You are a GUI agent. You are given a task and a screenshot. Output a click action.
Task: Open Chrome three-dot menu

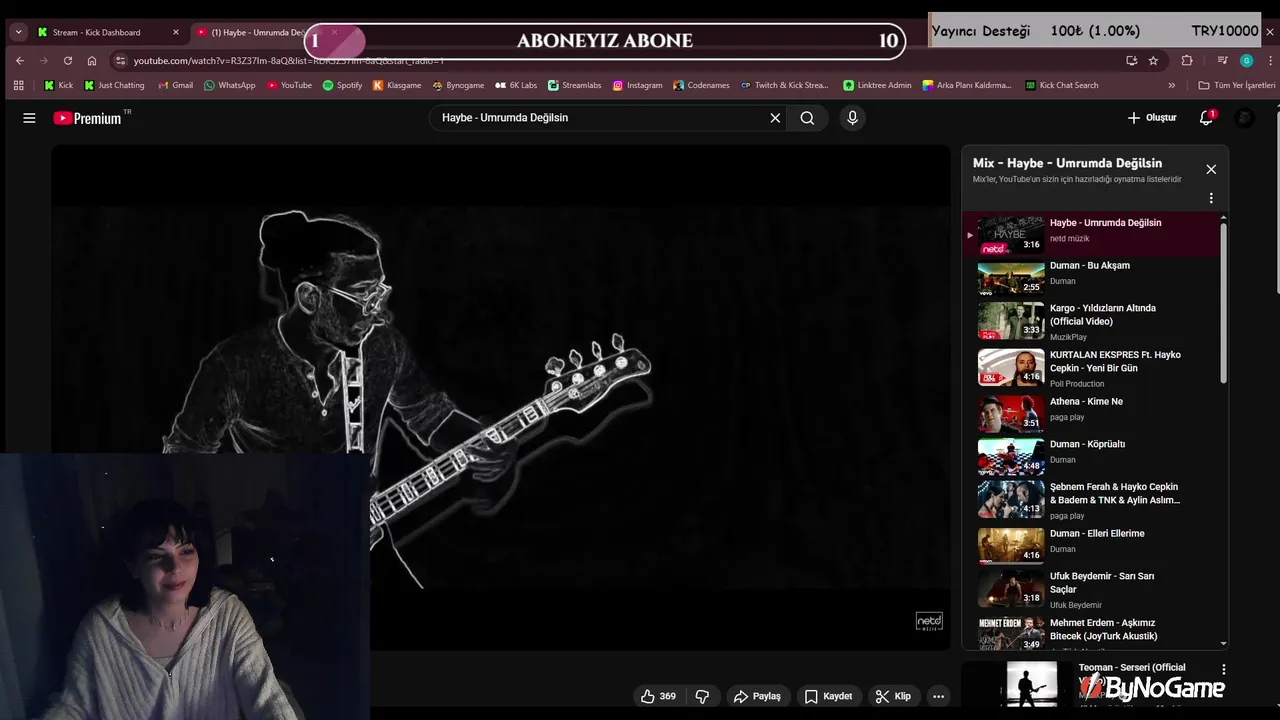(x=1269, y=60)
